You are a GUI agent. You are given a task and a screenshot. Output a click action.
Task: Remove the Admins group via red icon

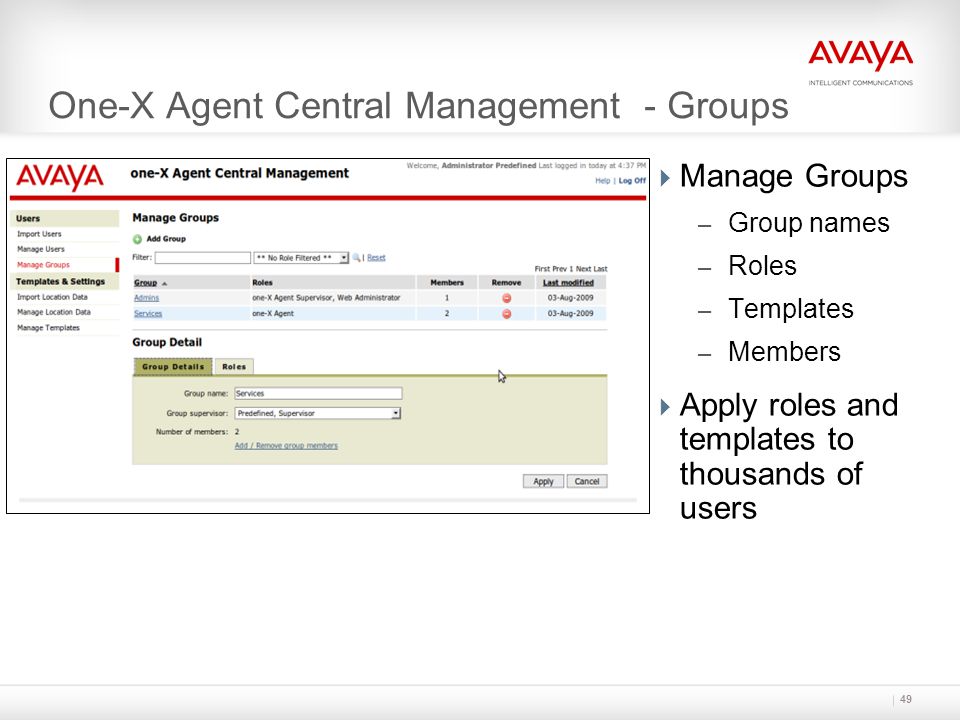506,298
